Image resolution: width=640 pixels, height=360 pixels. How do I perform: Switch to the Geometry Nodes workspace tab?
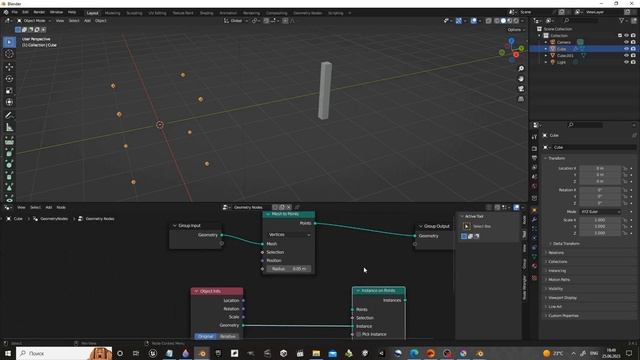308,13
